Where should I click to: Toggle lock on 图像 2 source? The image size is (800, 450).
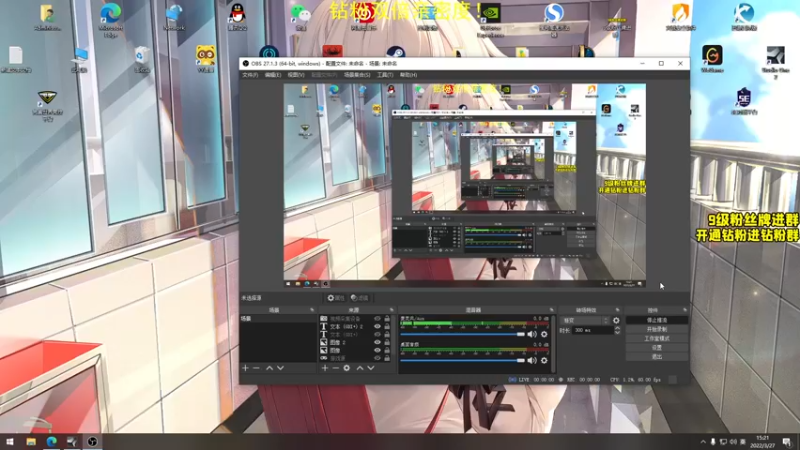(x=387, y=342)
